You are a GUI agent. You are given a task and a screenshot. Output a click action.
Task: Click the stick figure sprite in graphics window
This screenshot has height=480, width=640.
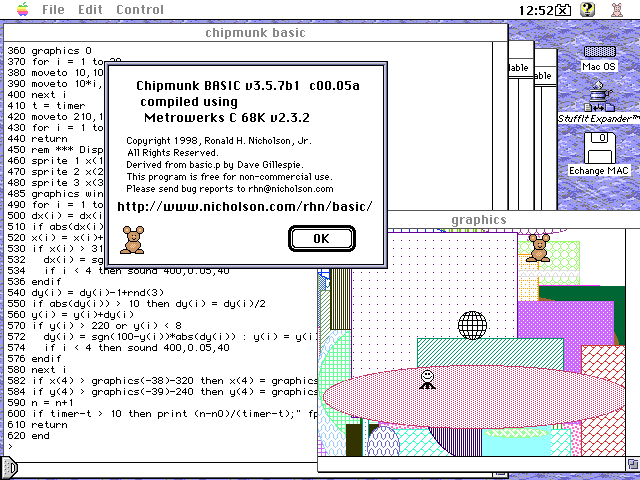point(427,380)
